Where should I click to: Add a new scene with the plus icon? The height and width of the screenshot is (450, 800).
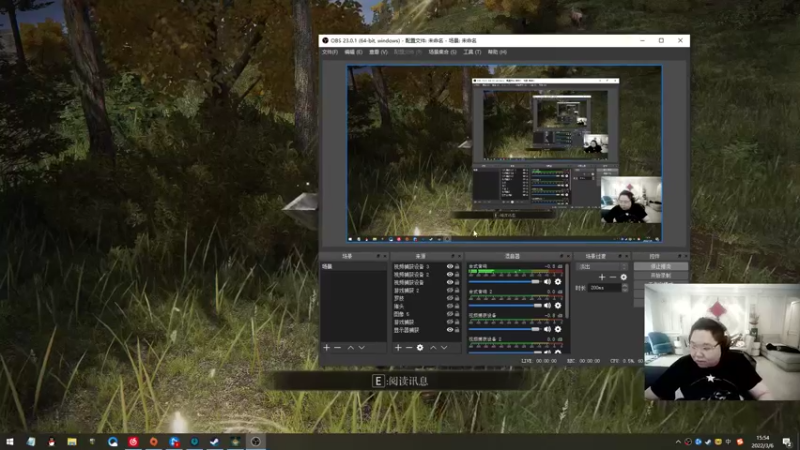click(x=327, y=347)
